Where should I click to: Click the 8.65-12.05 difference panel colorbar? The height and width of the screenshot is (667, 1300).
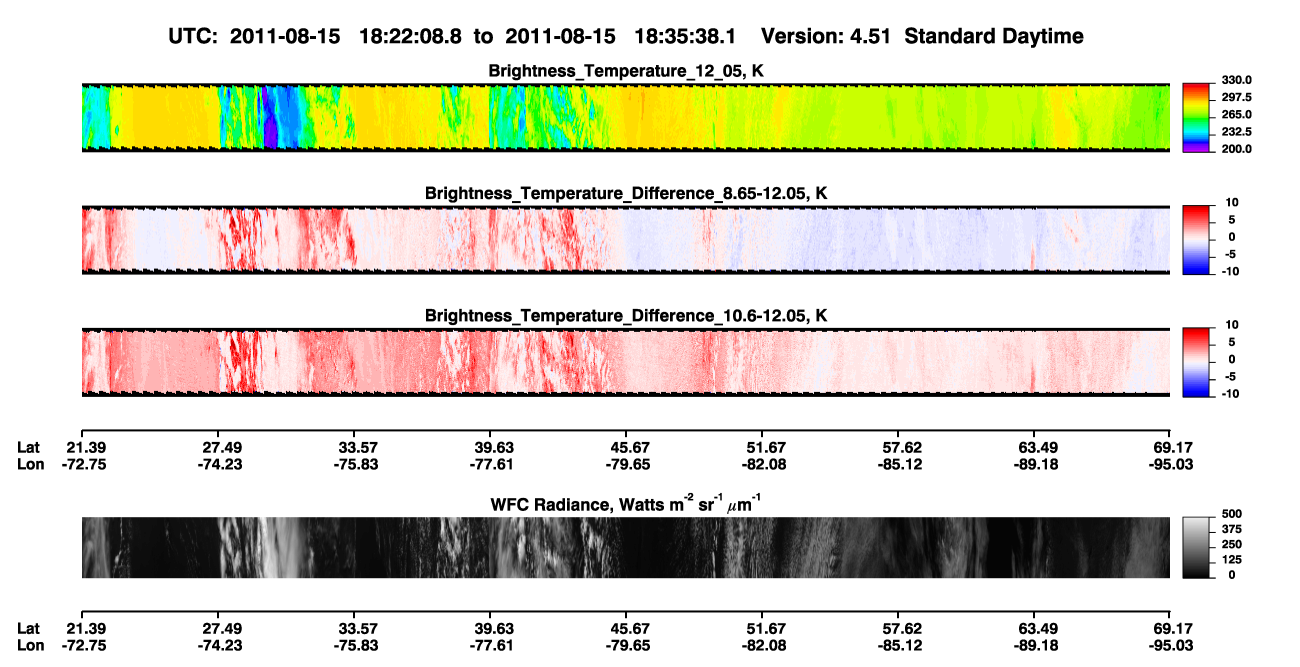(x=1197, y=239)
